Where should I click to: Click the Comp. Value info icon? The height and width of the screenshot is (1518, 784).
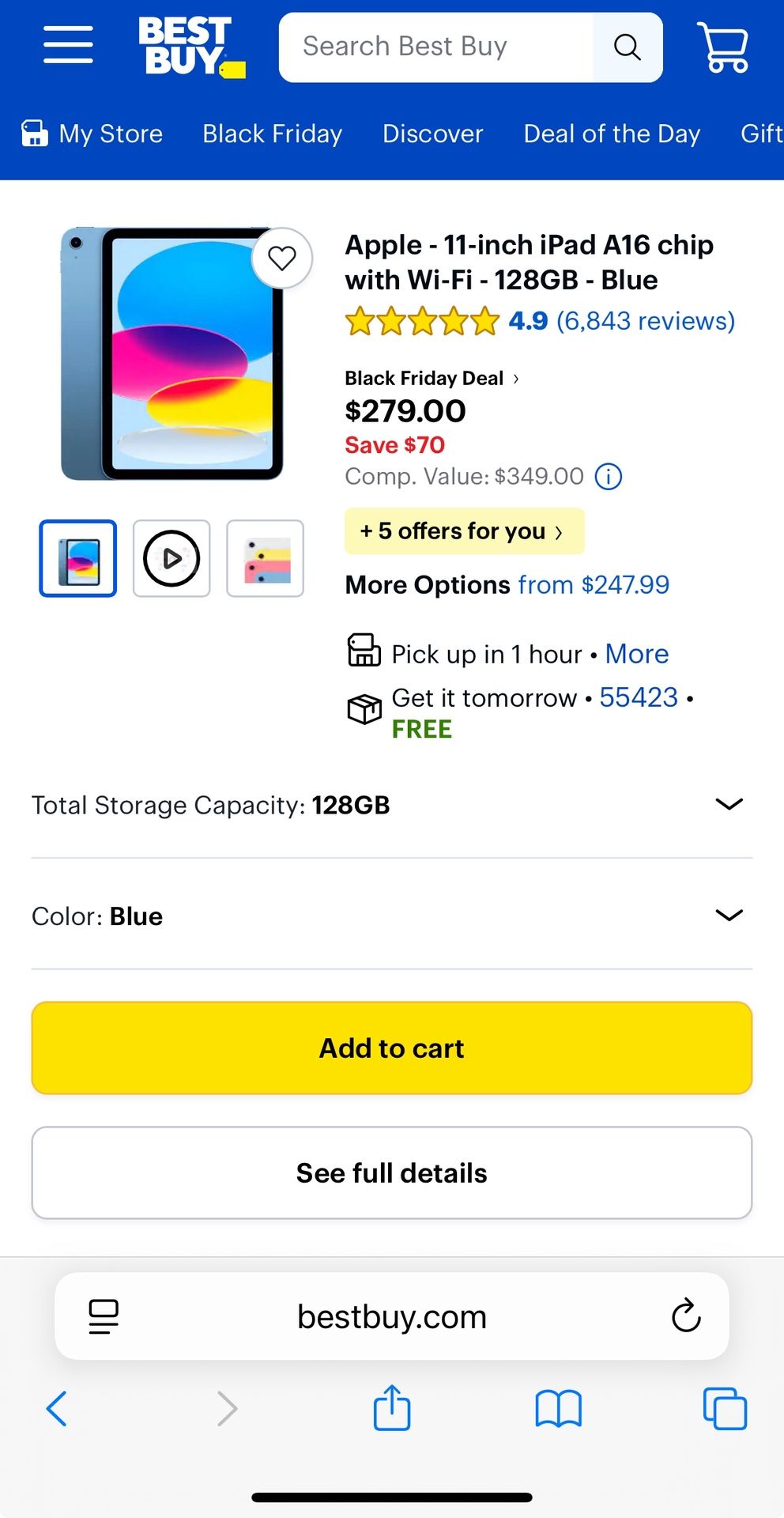(608, 477)
